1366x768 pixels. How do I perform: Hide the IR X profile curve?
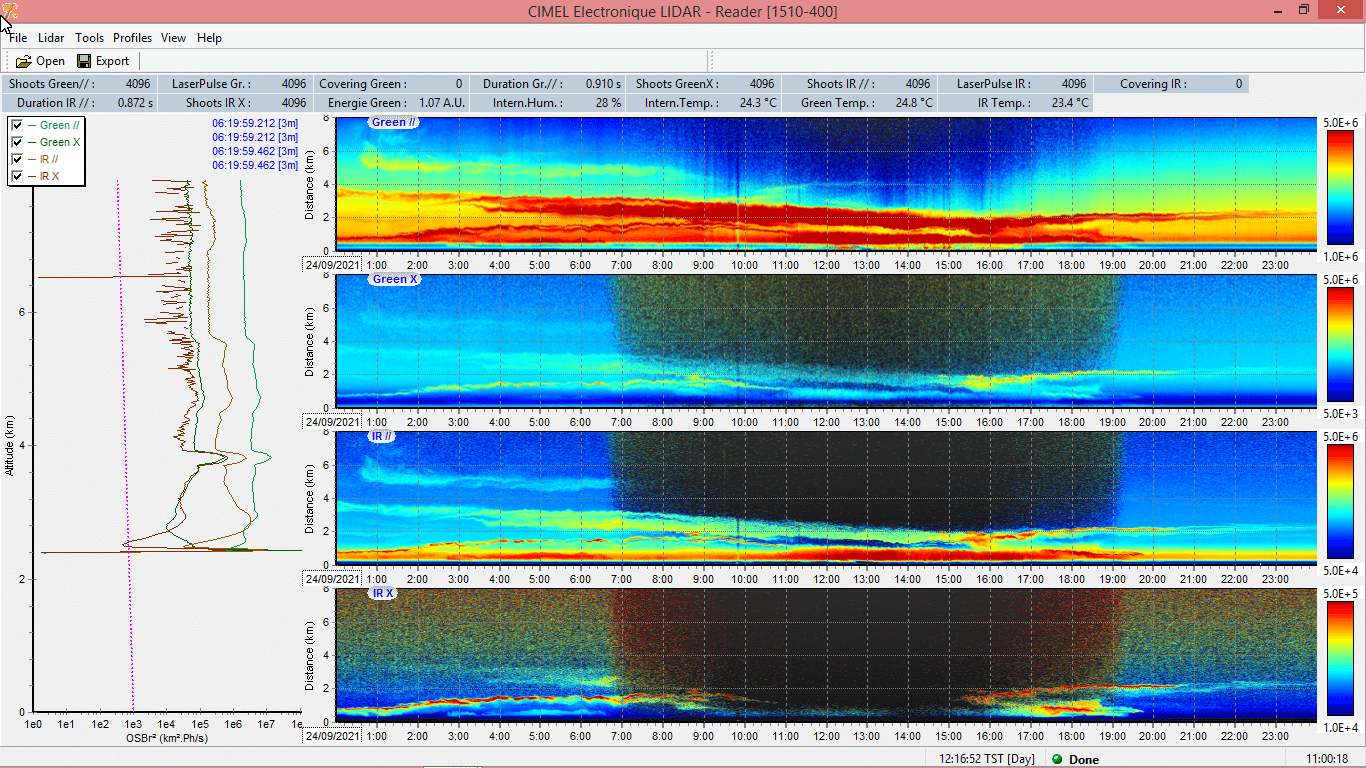click(17, 176)
